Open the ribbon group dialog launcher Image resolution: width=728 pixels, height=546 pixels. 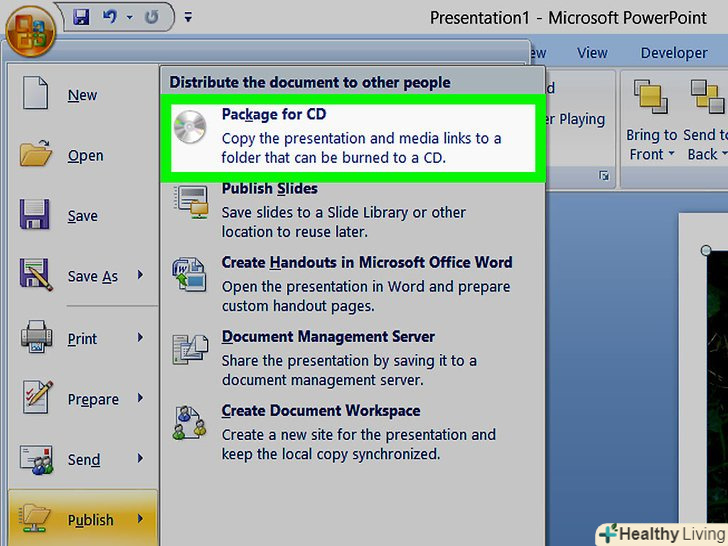604,176
